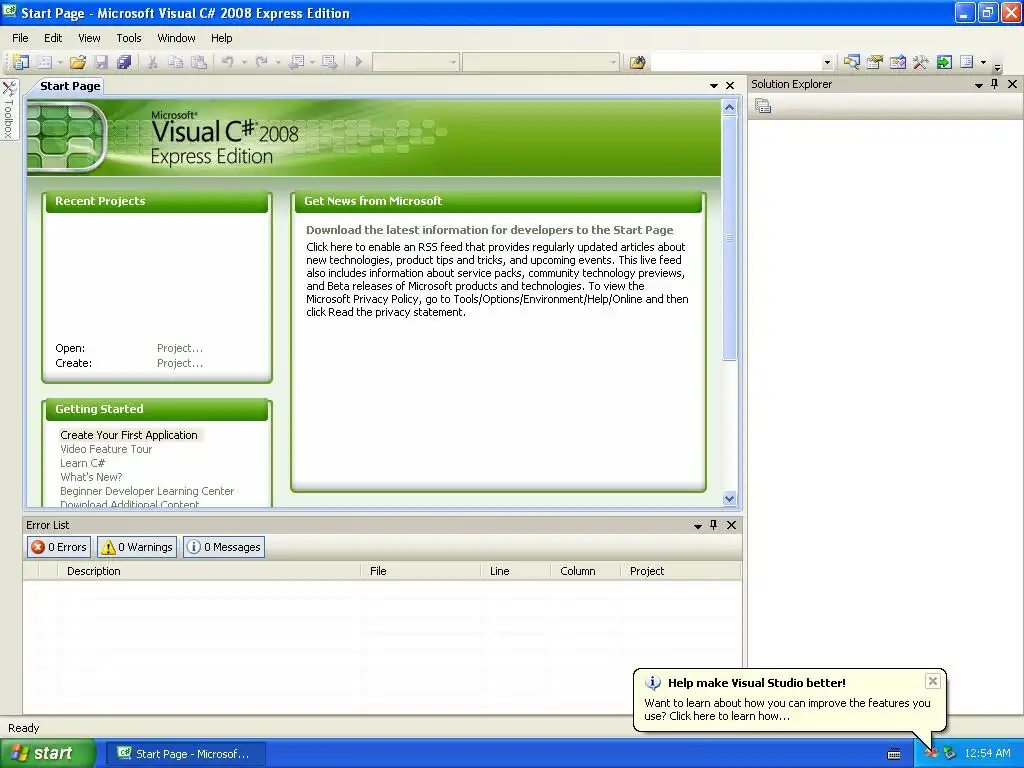Select the Start Page document tab
The height and width of the screenshot is (768, 1024).
click(70, 86)
